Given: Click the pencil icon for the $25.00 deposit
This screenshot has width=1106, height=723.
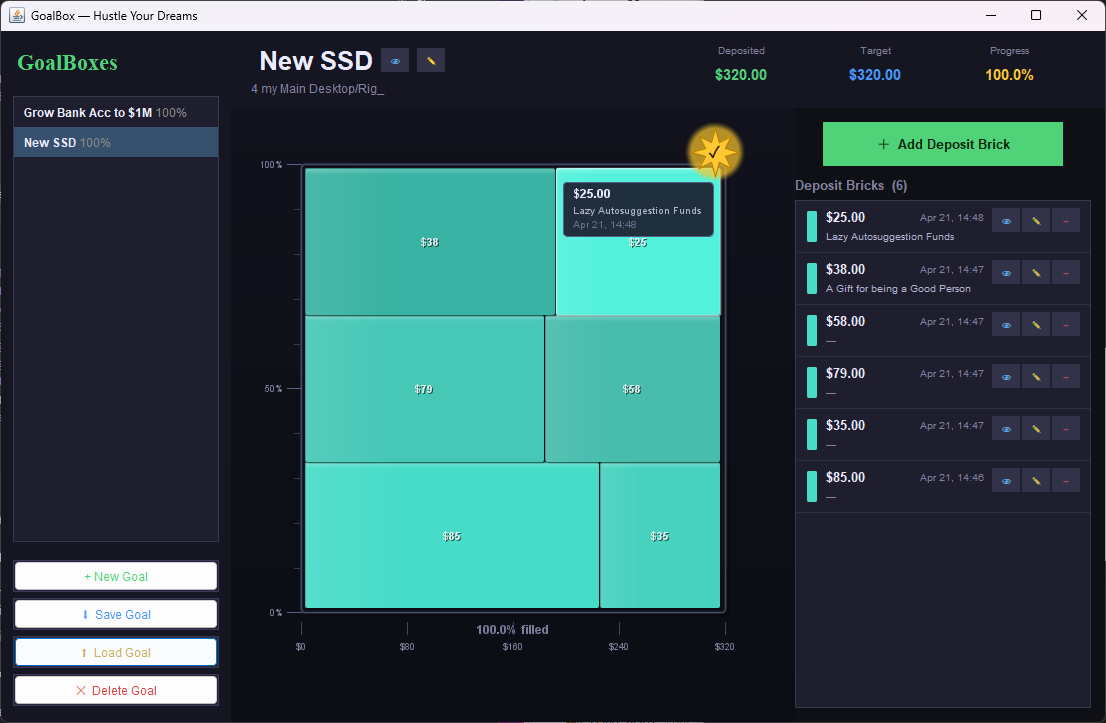Looking at the screenshot, I should pyautogui.click(x=1036, y=220).
